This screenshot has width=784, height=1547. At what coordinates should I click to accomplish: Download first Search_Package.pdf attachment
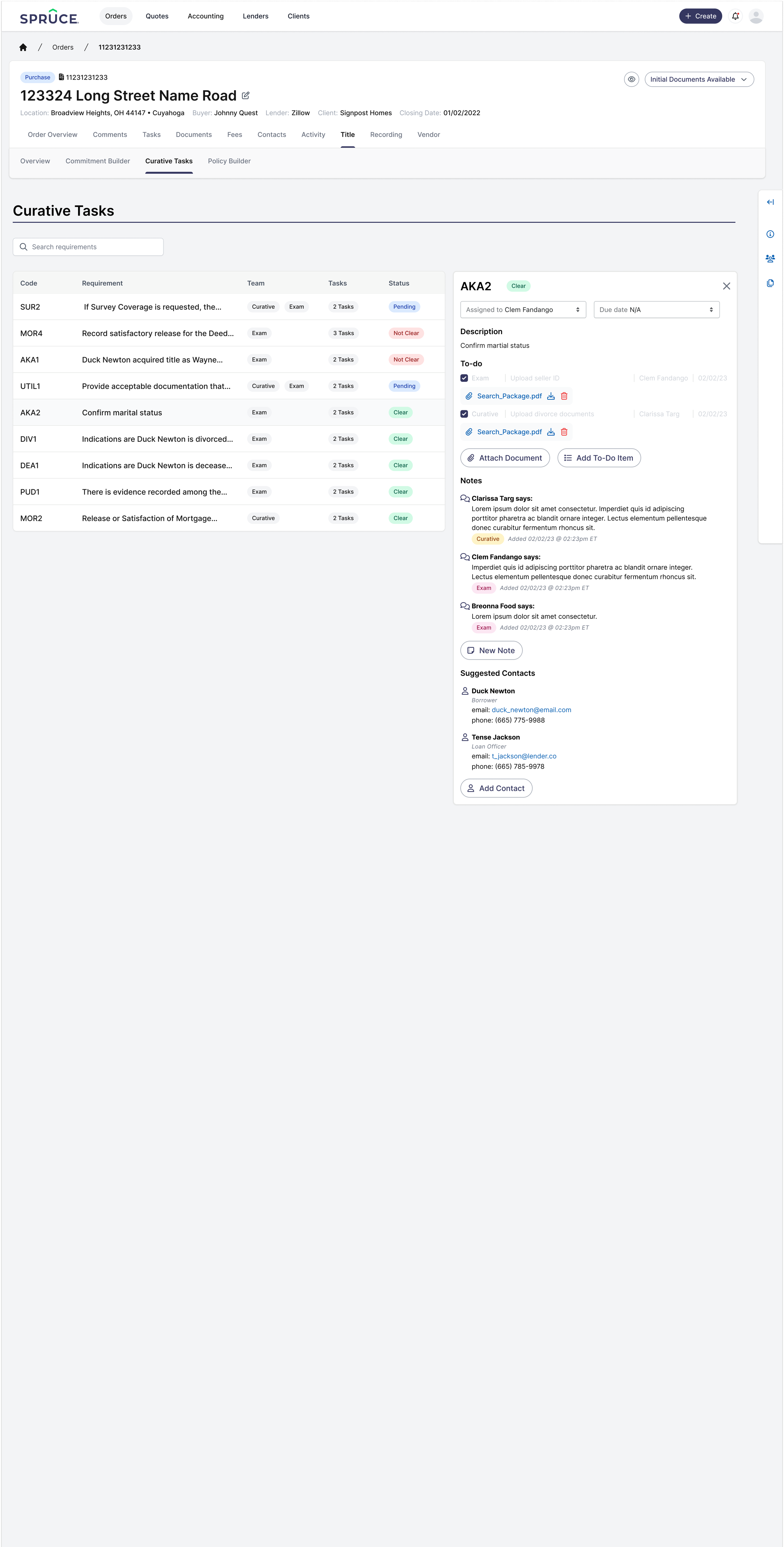(x=550, y=396)
